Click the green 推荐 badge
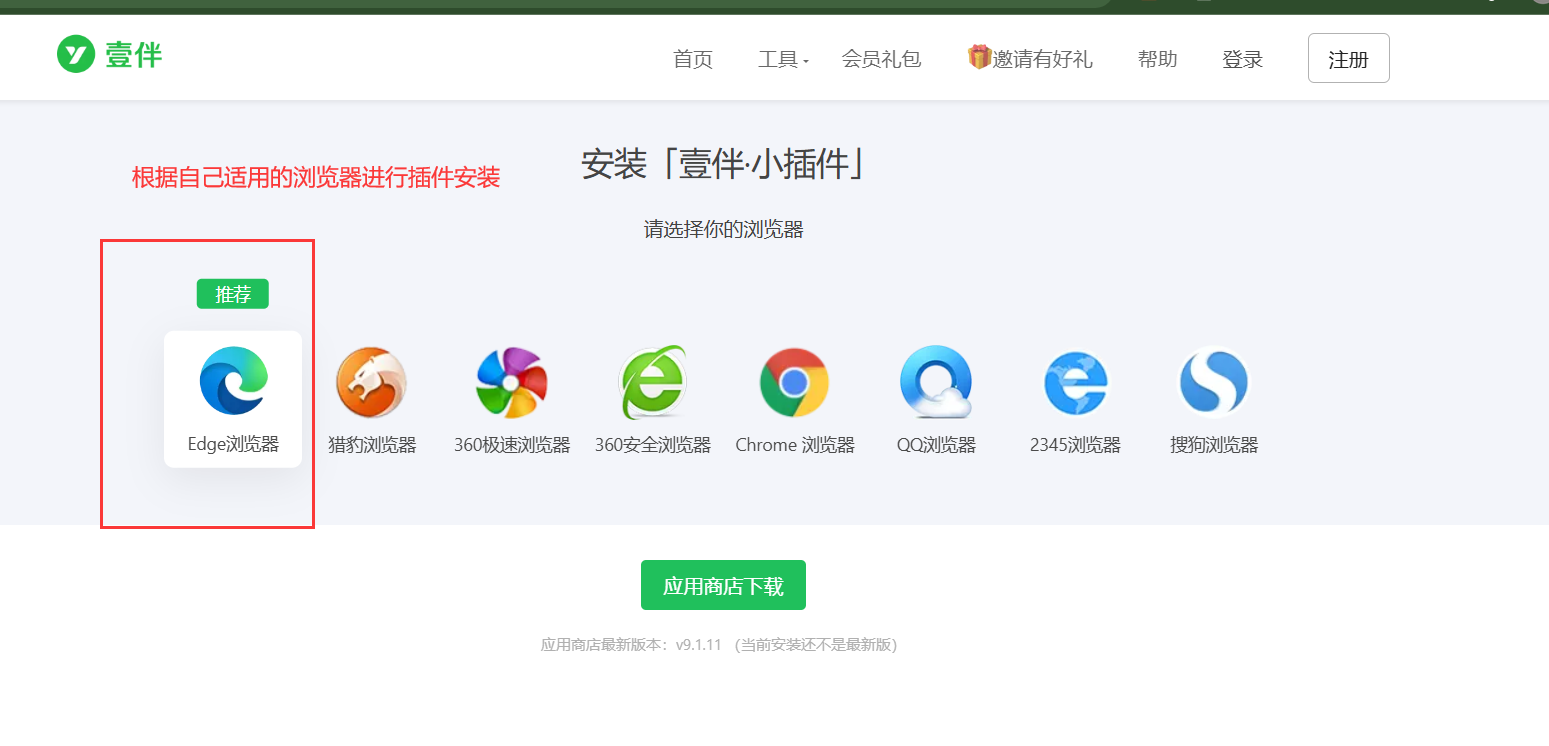This screenshot has height=746, width=1549. [x=233, y=294]
